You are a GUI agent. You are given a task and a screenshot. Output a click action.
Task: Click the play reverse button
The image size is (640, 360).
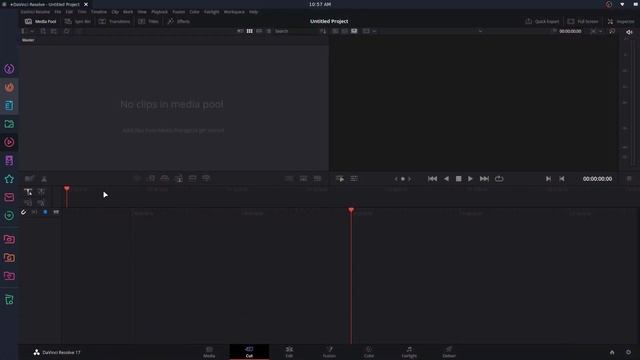(x=447, y=179)
